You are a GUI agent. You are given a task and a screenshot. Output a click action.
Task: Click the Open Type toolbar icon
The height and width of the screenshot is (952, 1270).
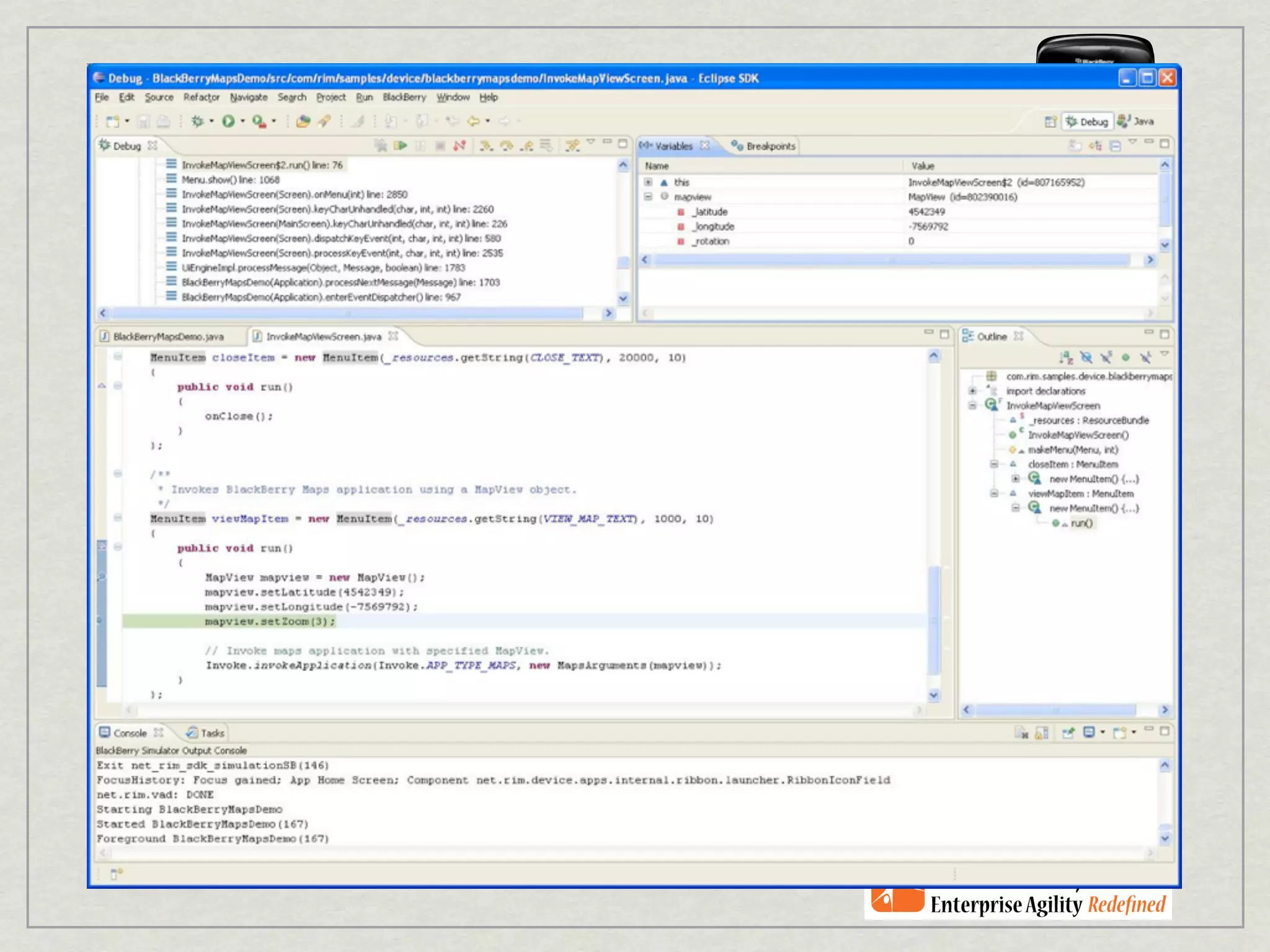point(303,121)
